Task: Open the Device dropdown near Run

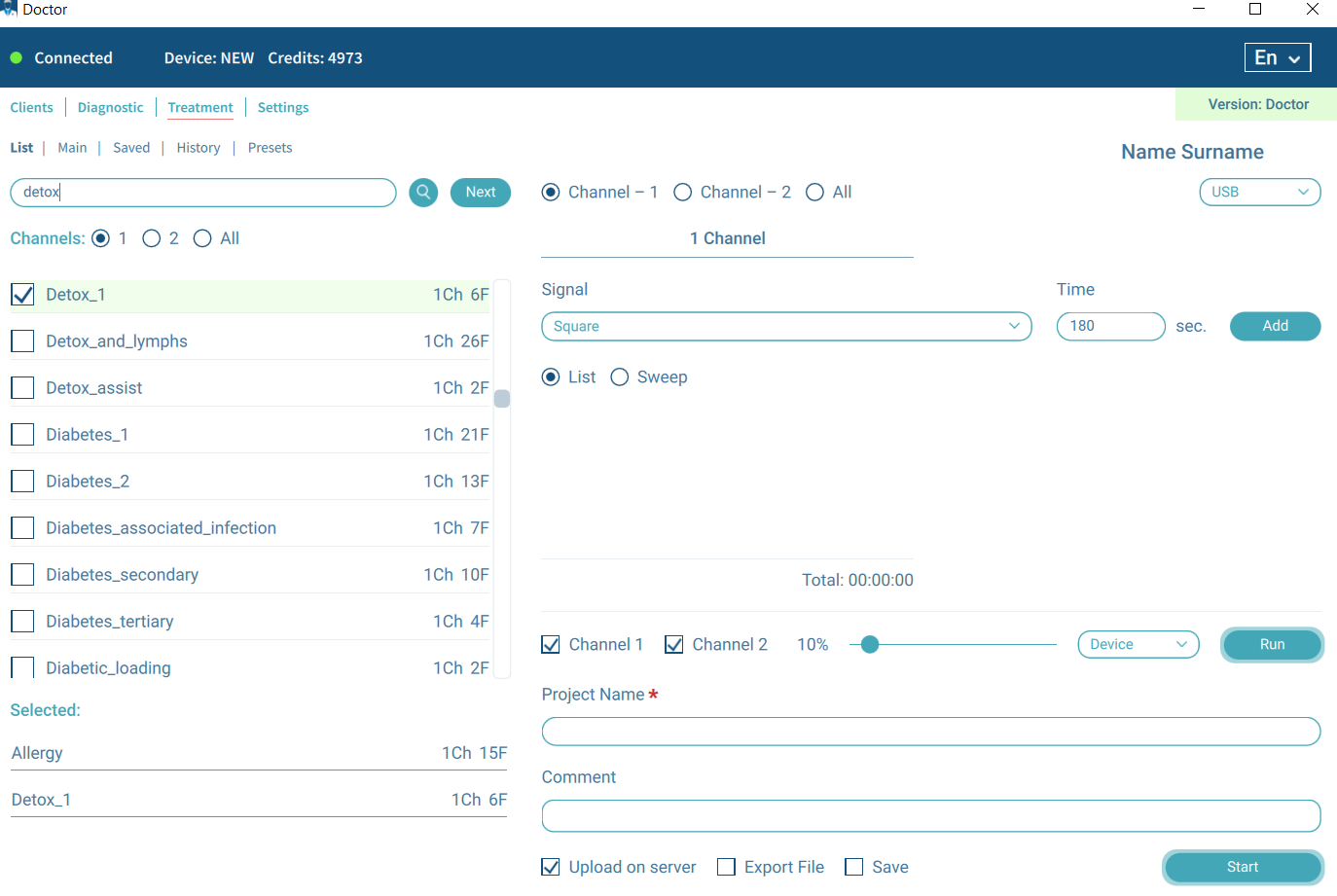Action: pos(1138,644)
